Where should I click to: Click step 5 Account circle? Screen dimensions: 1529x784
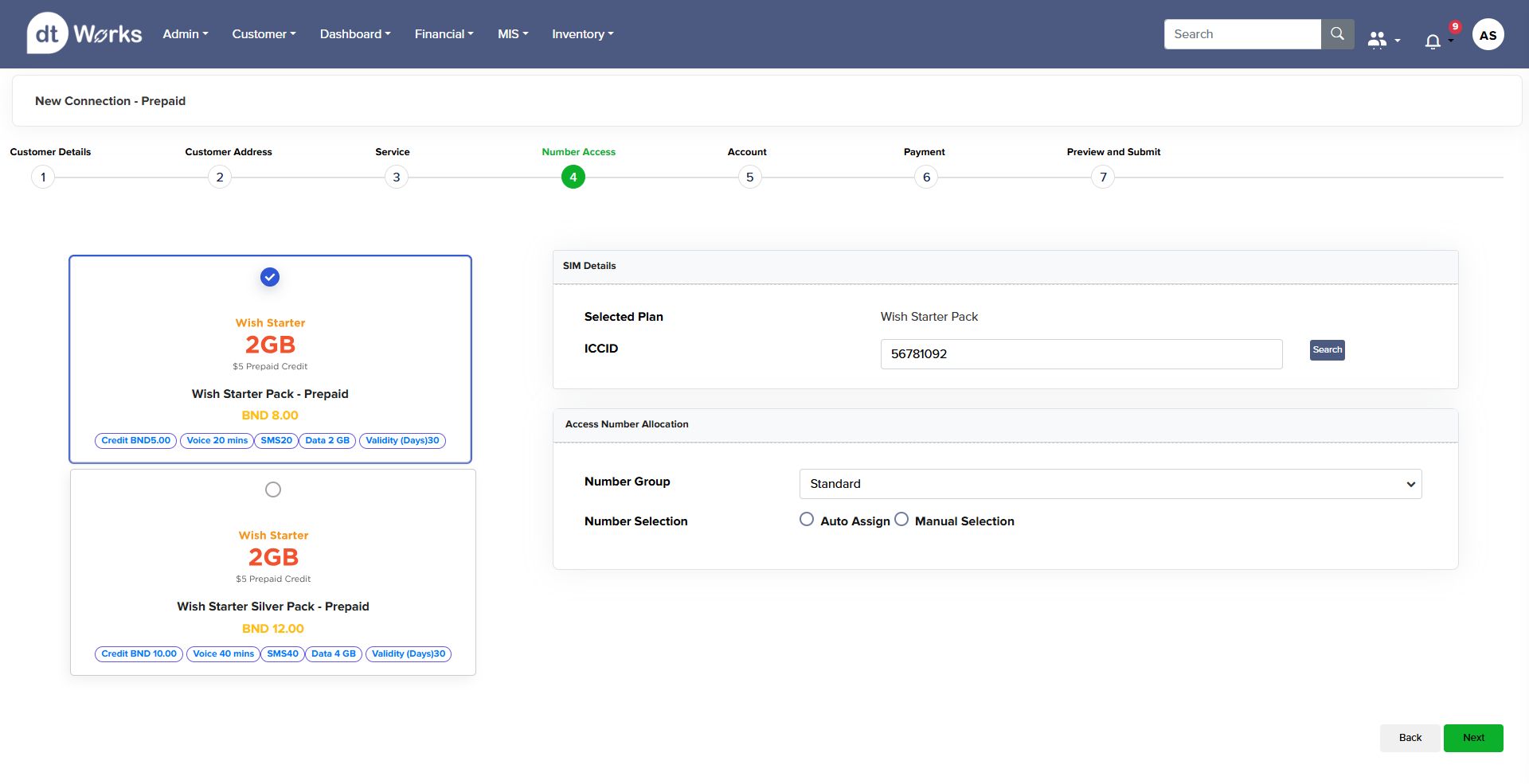pos(749,177)
